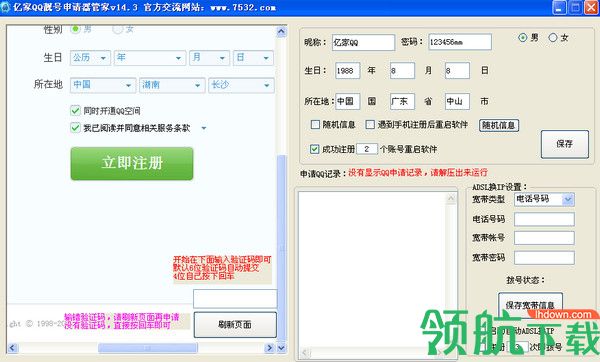Toggle the 成功注册 restart checkbox
The image size is (600, 362).
[x=314, y=149]
